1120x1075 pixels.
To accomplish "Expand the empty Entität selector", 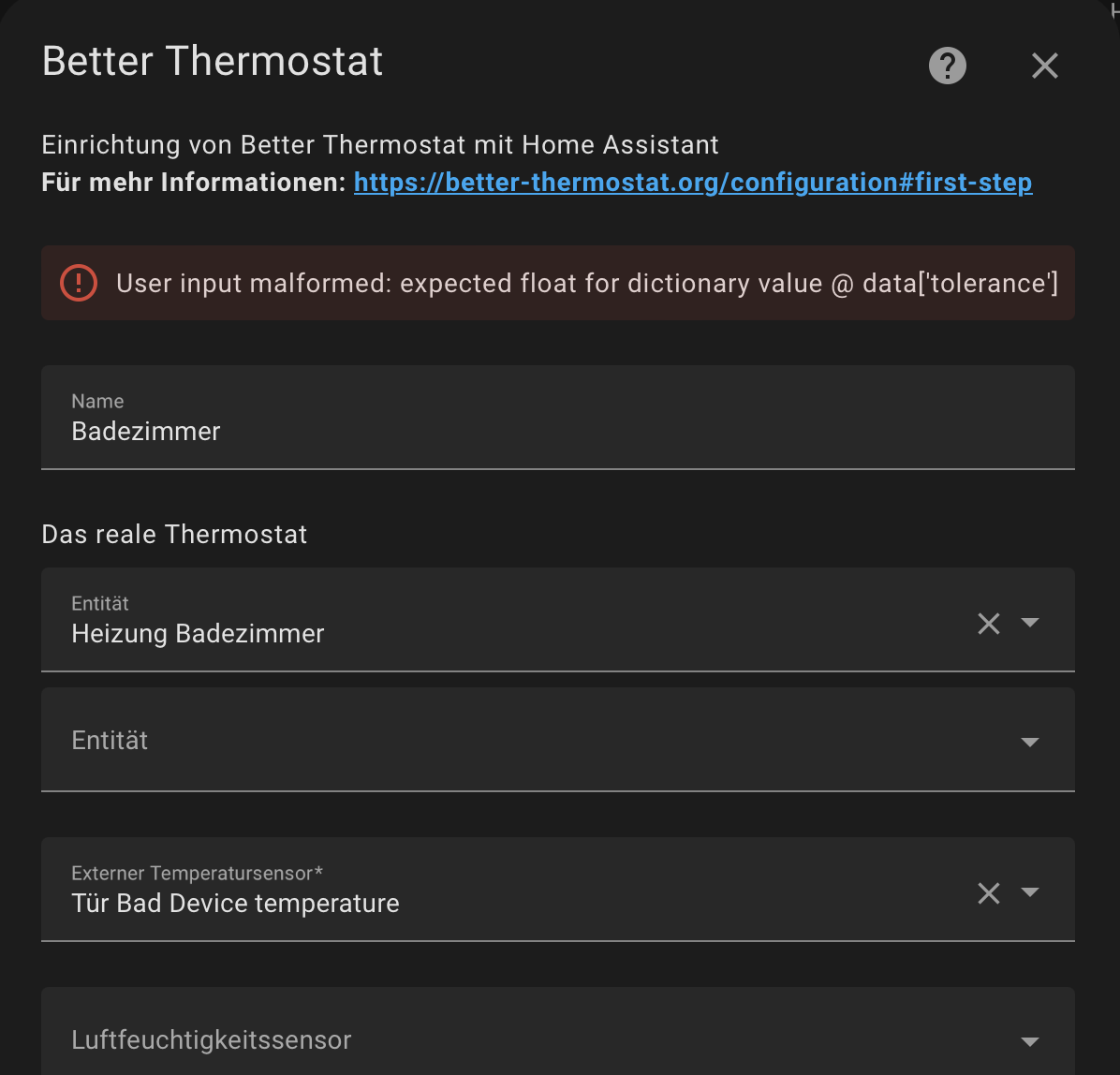I will [1030, 741].
